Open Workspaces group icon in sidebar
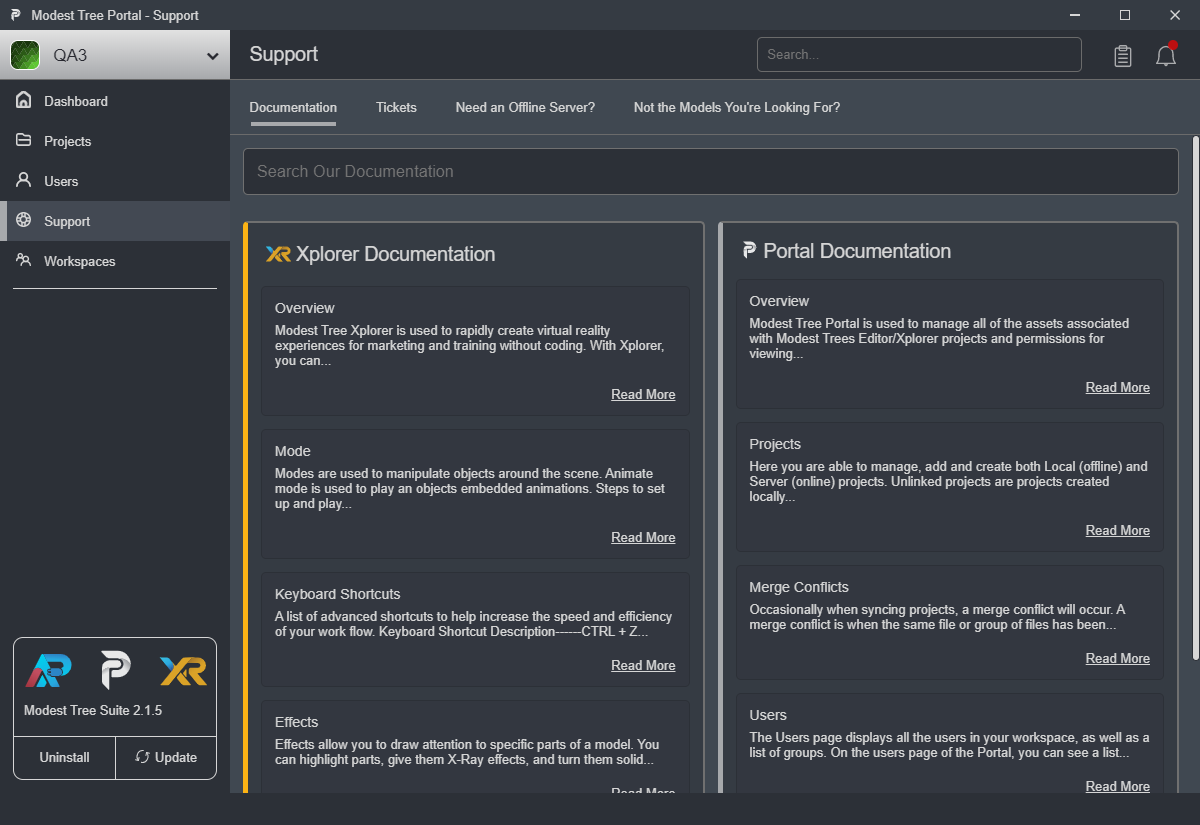Viewport: 1200px width, 825px height. coord(24,261)
